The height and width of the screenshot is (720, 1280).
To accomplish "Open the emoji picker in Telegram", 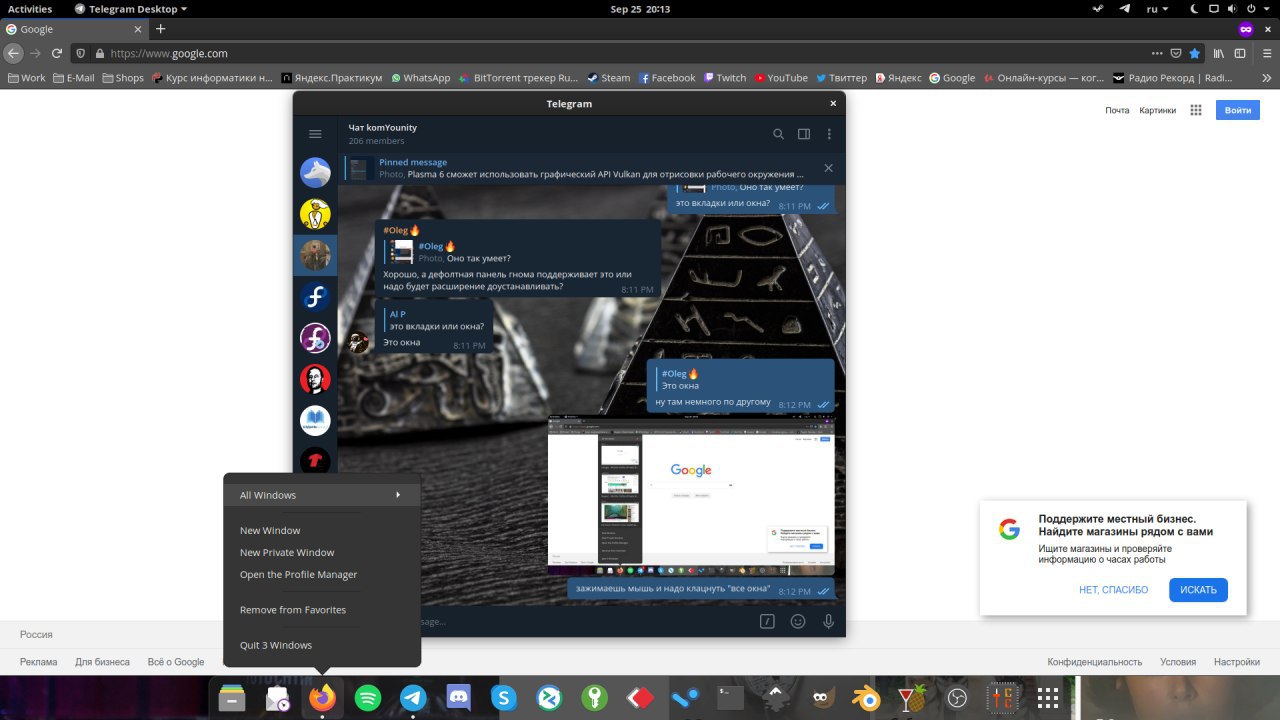I will coord(798,621).
